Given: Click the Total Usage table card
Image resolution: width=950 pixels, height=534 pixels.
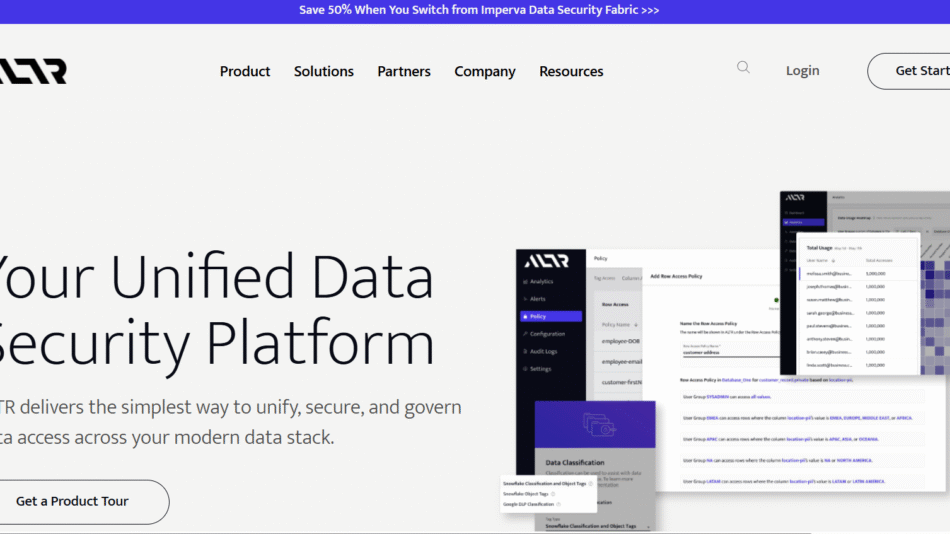Looking at the screenshot, I should coord(857,304).
